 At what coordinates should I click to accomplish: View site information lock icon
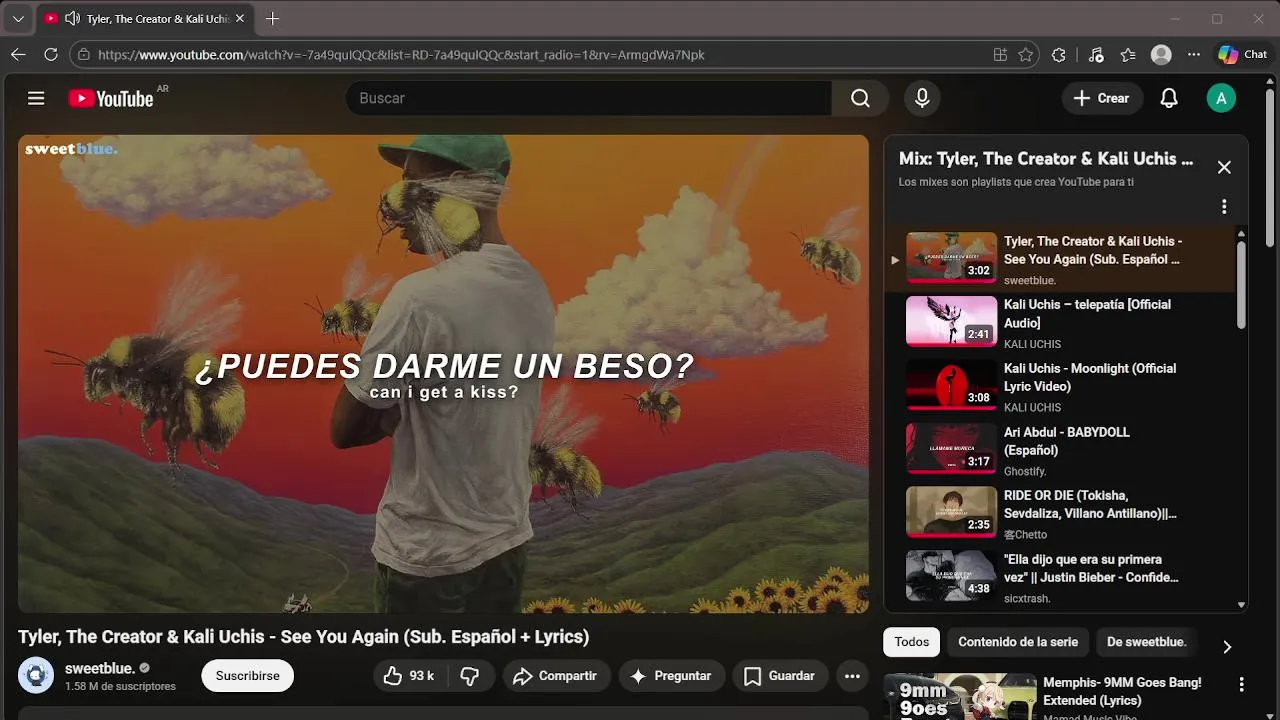point(84,55)
